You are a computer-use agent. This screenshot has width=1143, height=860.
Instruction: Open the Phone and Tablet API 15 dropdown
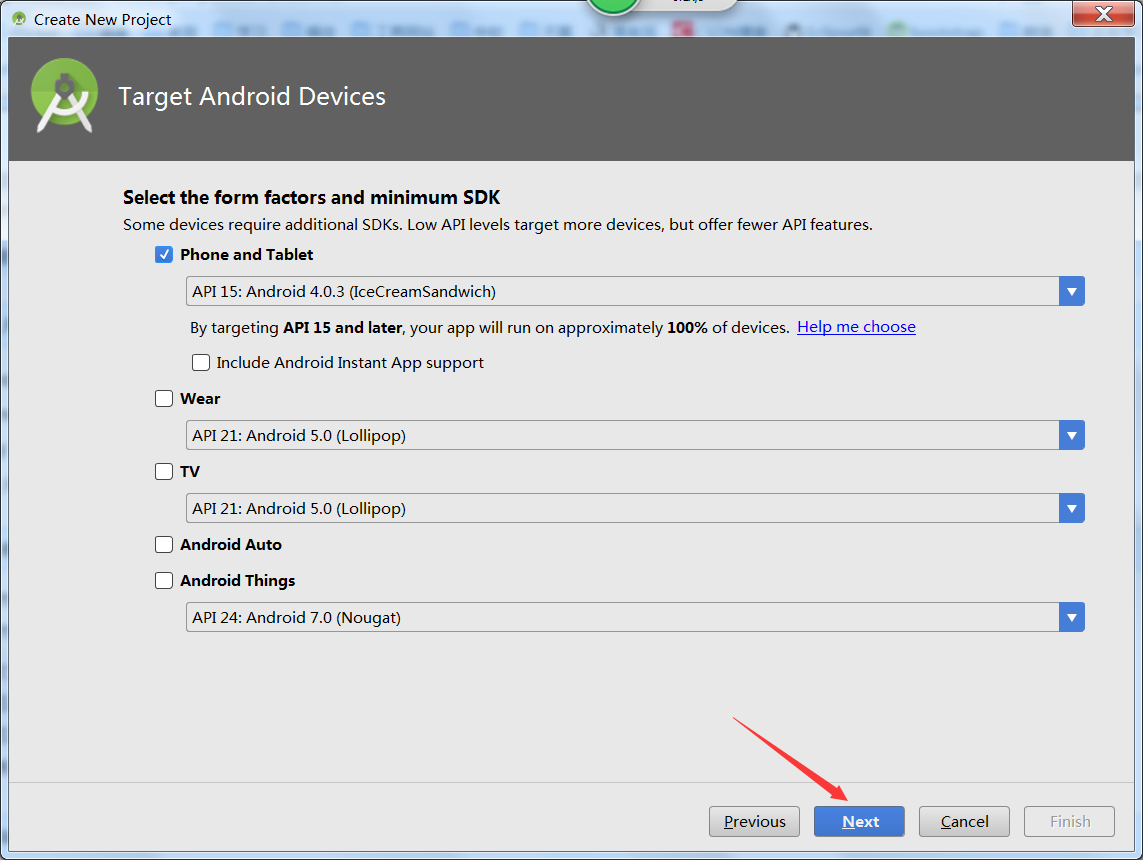click(x=635, y=292)
